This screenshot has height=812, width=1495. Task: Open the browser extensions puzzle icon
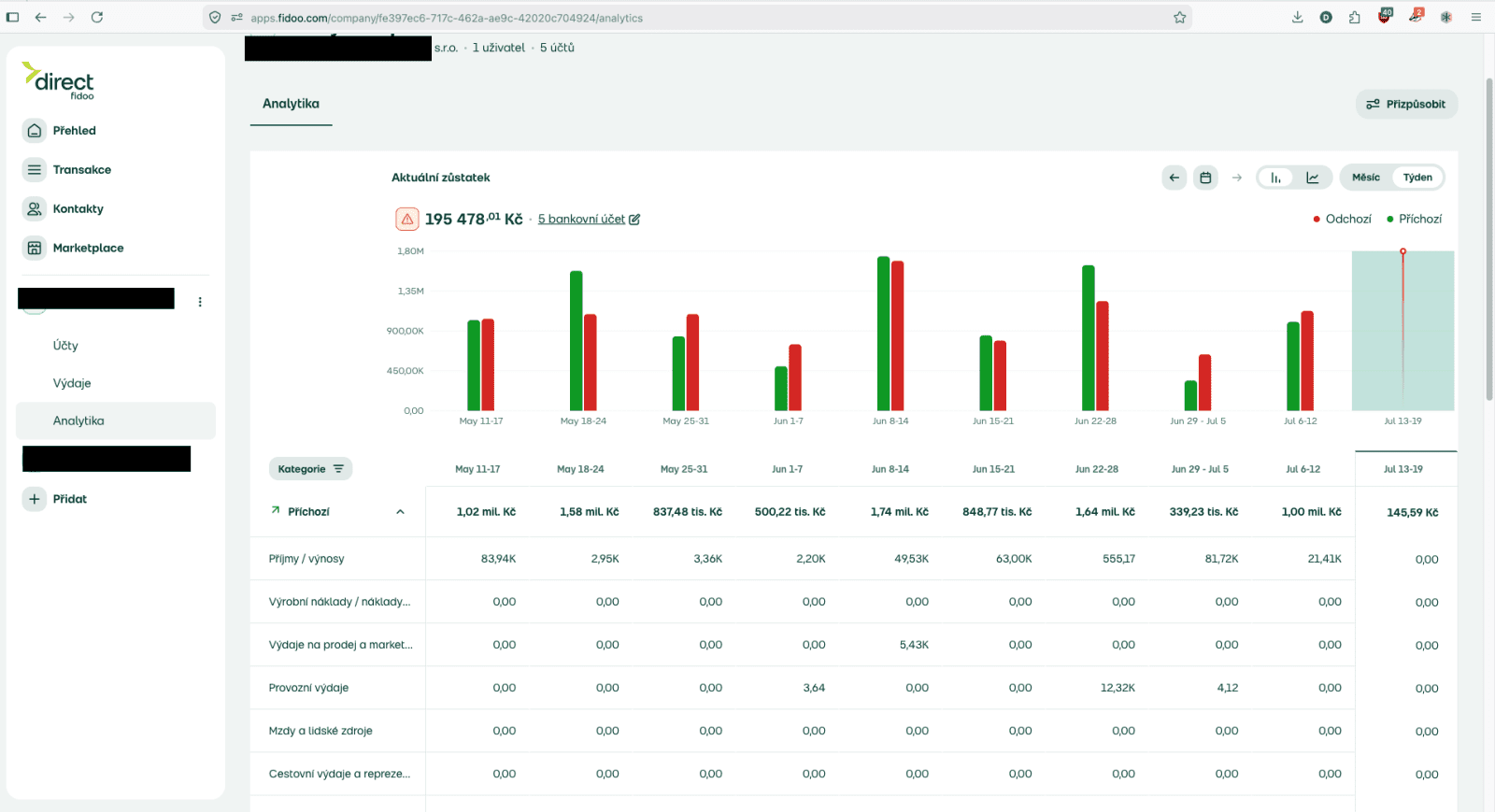[x=1355, y=17]
